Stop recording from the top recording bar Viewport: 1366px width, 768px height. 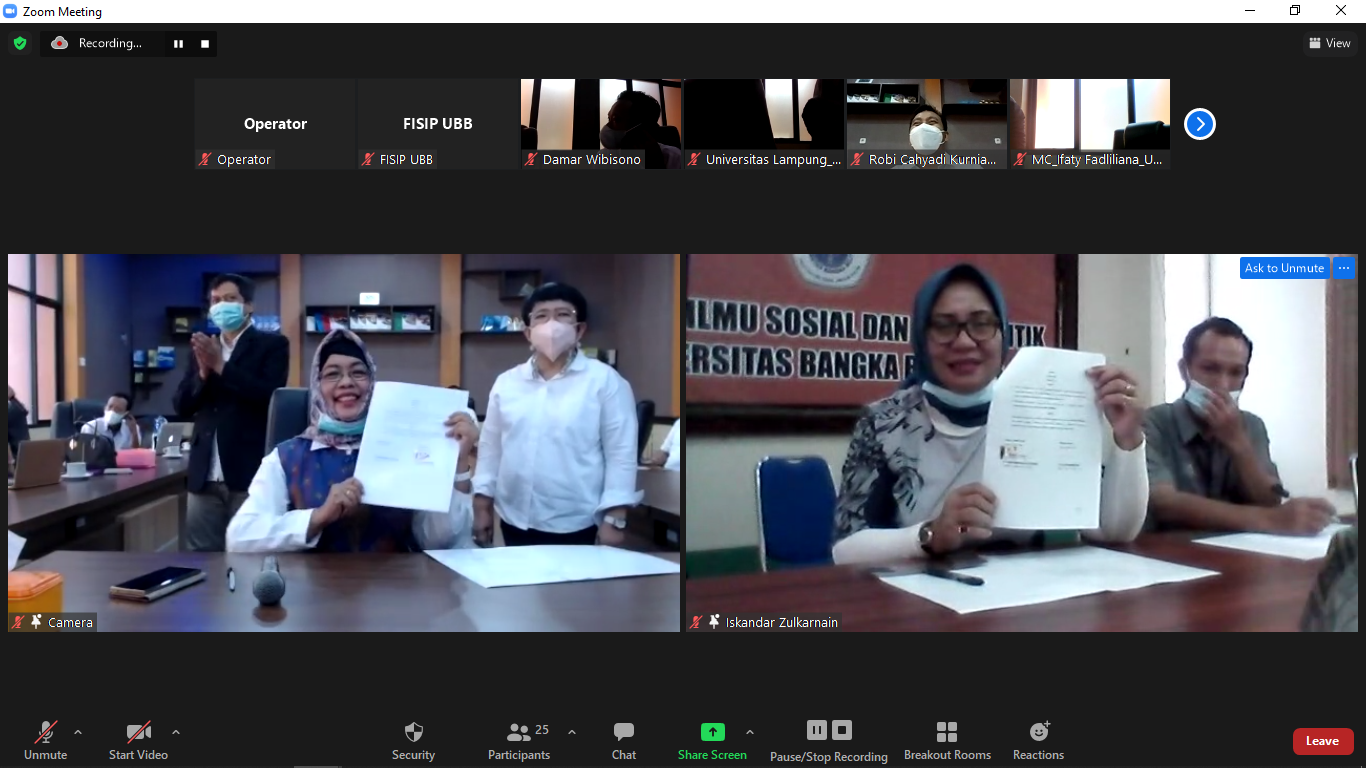tap(205, 44)
